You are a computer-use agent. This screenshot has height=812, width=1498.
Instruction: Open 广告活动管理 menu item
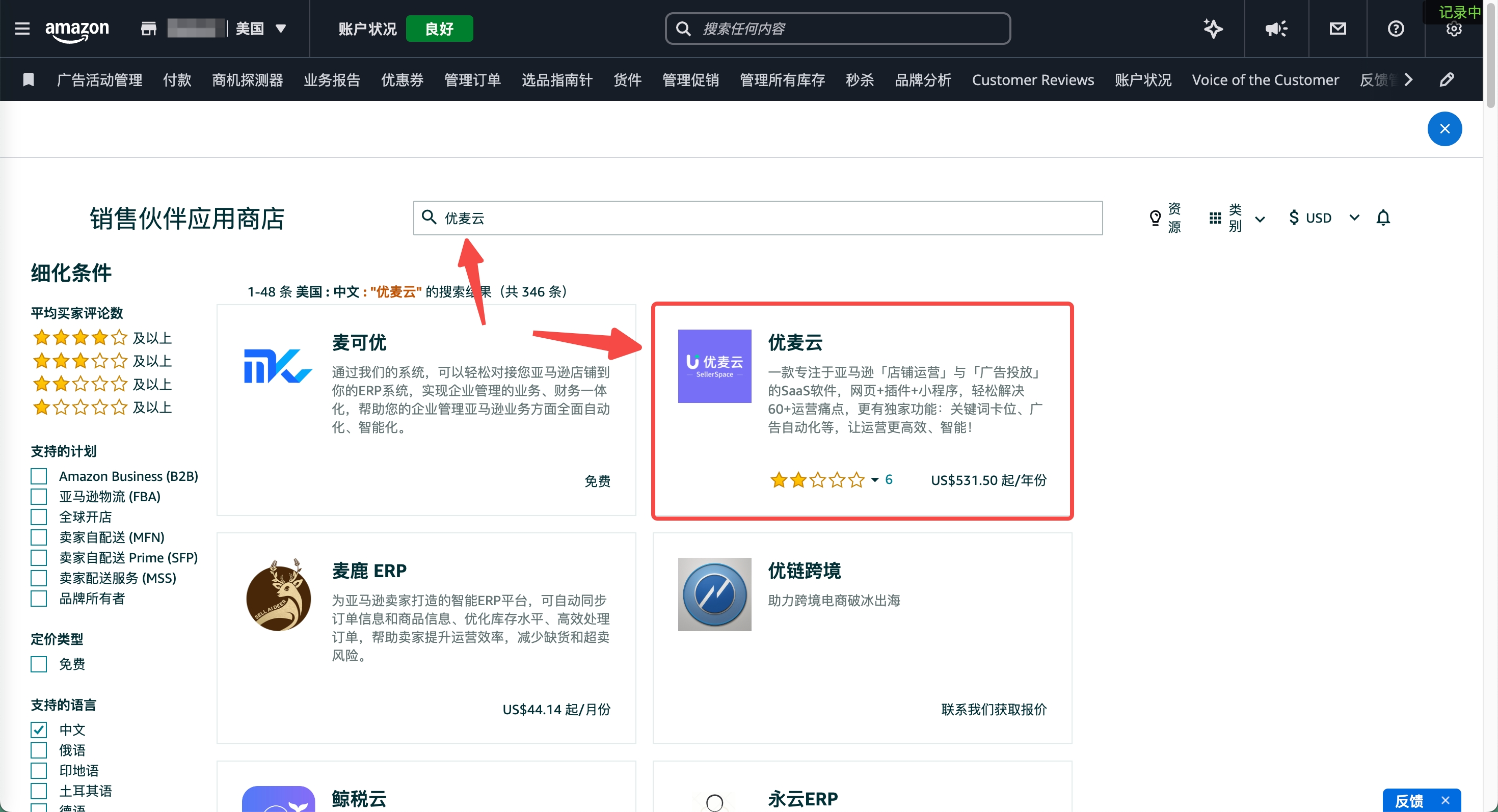coord(99,79)
